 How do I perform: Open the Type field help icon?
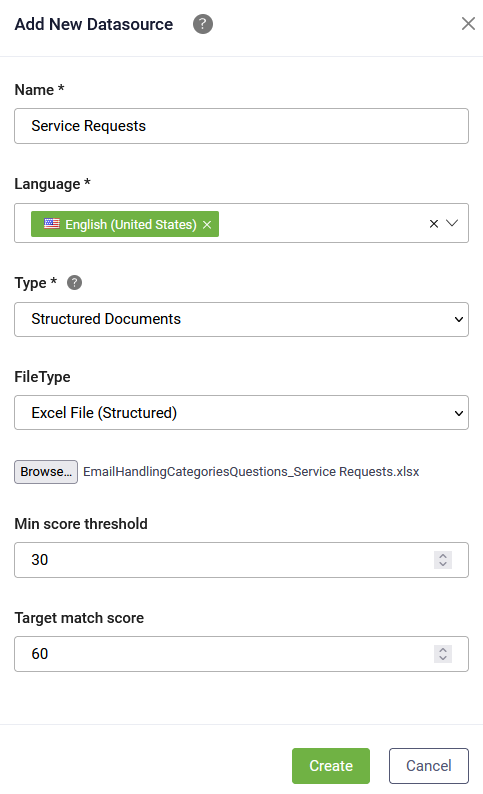coord(74,283)
